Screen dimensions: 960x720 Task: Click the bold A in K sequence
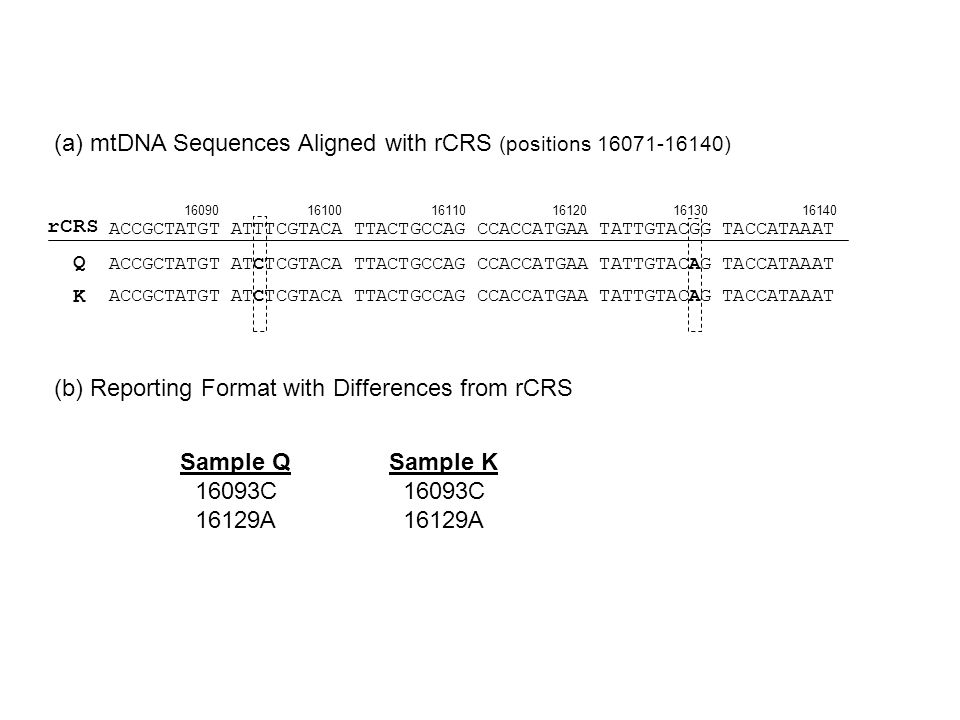point(694,296)
